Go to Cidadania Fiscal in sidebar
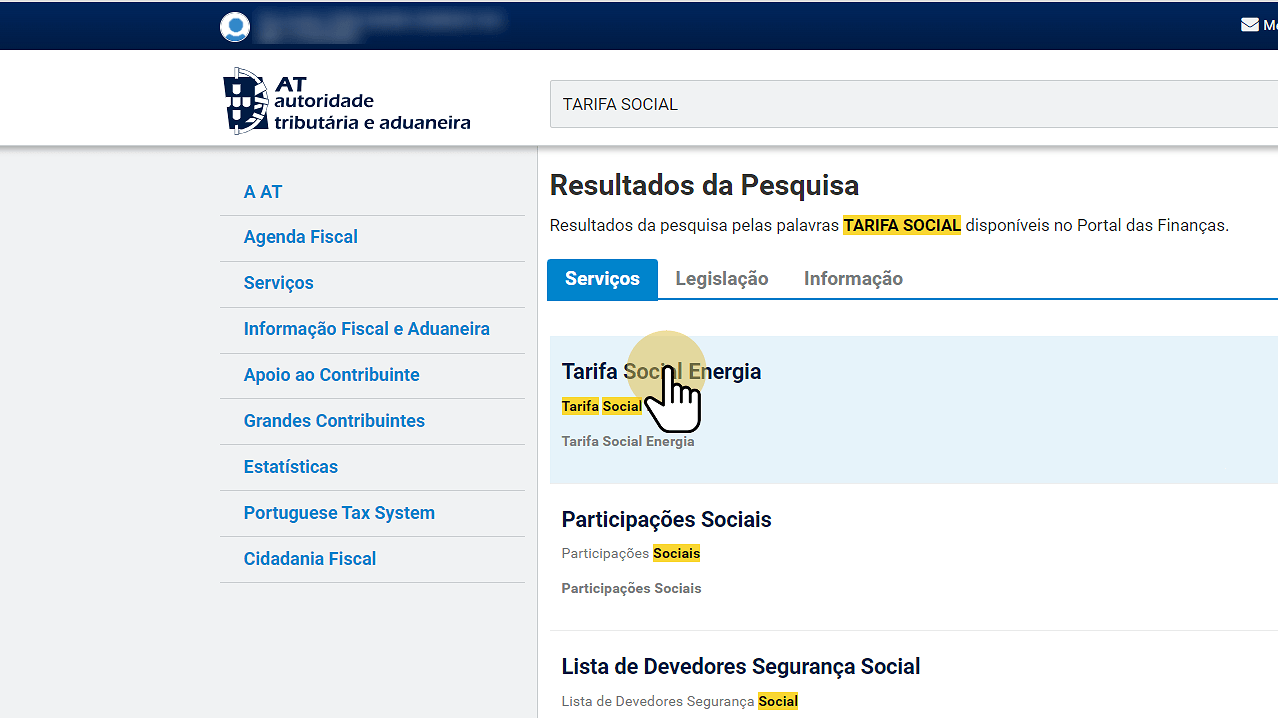Viewport: 1278px width, 718px height. coord(309,559)
